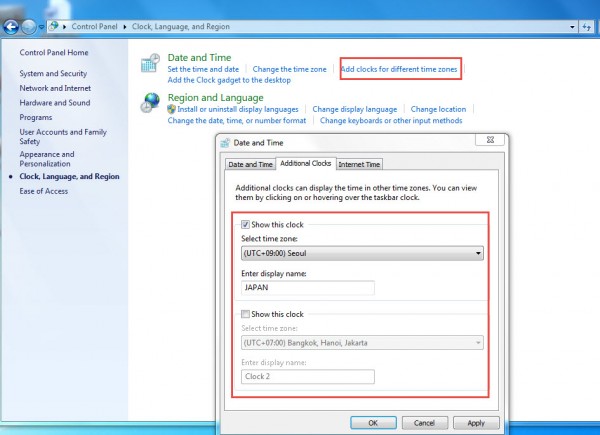The image size is (600, 435).
Task: Open recent pages dropdown beside navigation arrows
Action: (41, 27)
